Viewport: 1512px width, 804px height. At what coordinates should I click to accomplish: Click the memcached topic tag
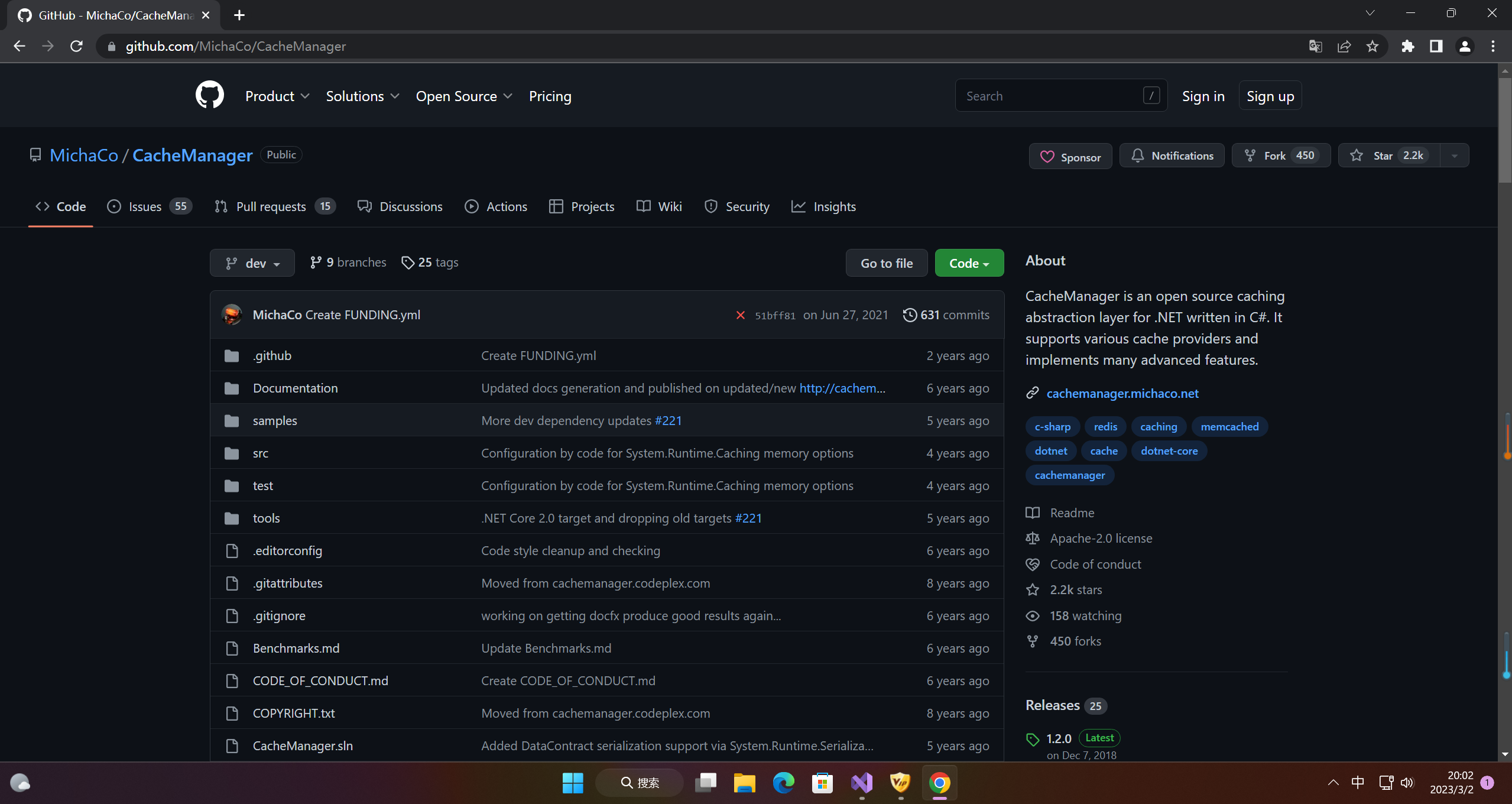pyautogui.click(x=1229, y=427)
